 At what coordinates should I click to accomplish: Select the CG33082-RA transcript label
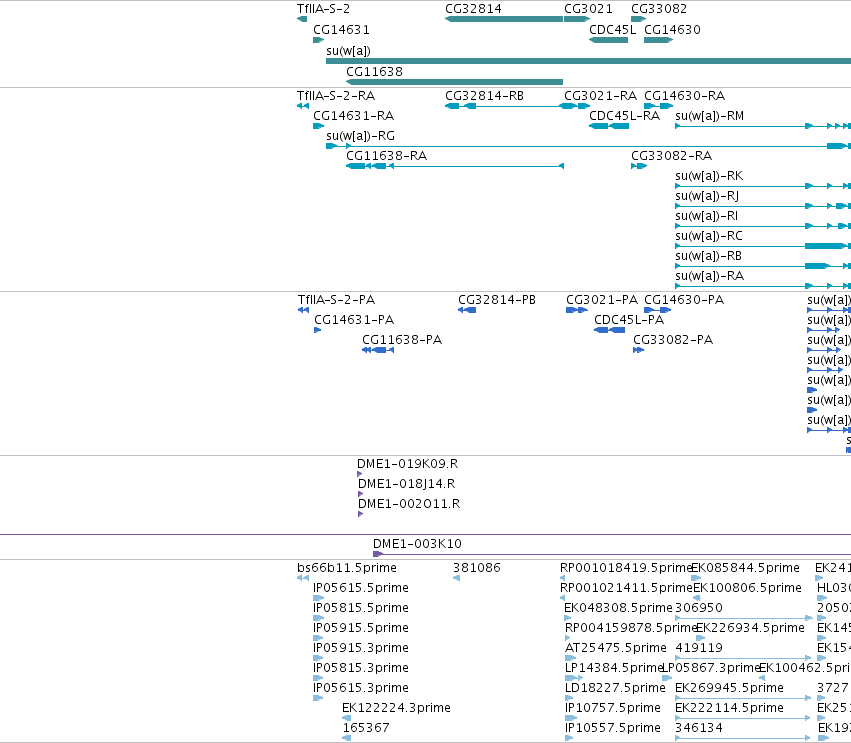(x=671, y=156)
